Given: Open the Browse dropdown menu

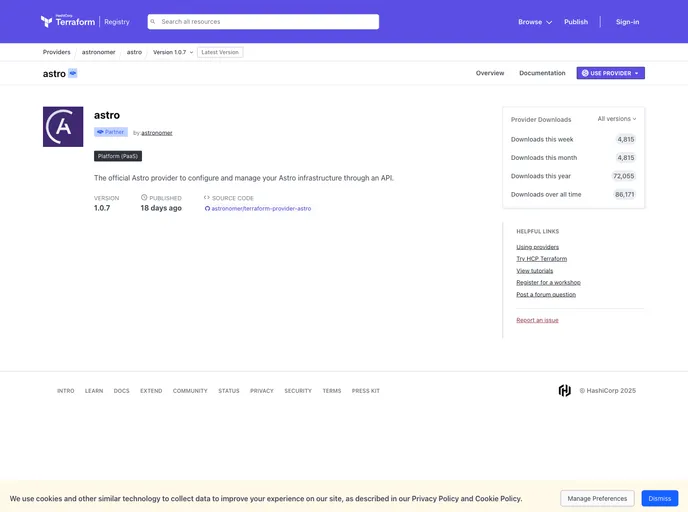Looking at the screenshot, I should pos(534,22).
